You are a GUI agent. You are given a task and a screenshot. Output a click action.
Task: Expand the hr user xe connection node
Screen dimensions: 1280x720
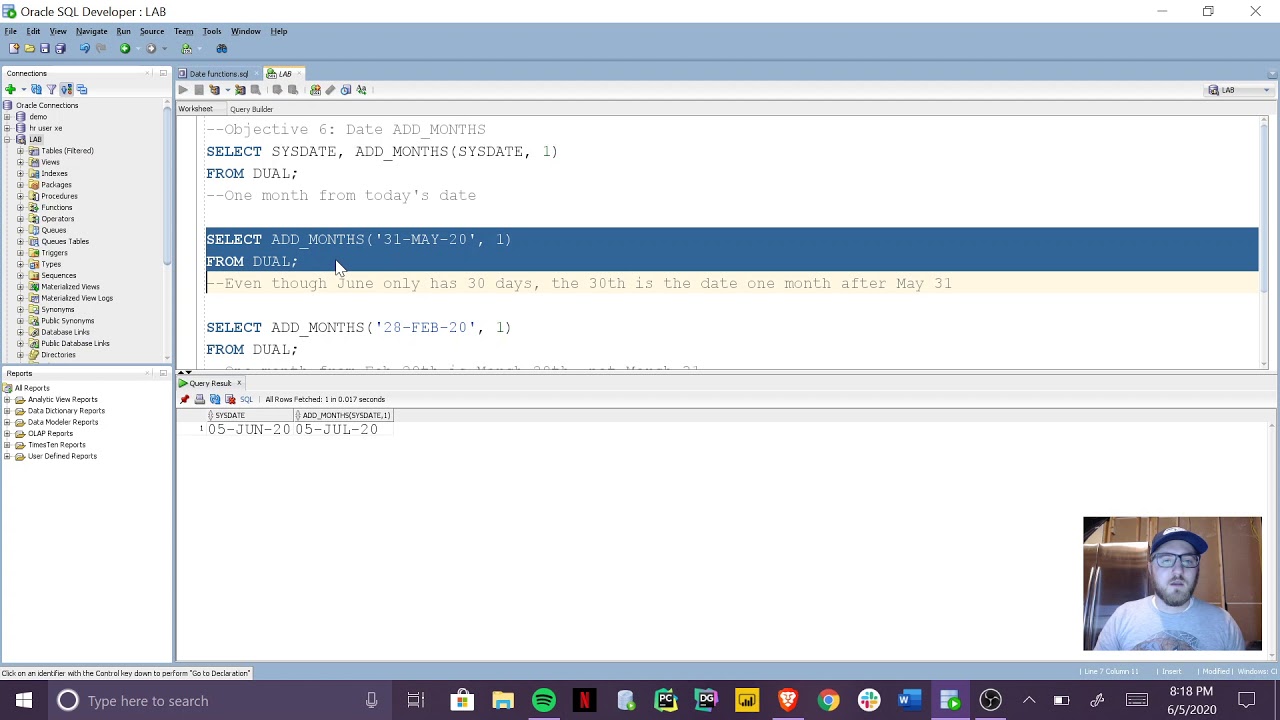pos(7,128)
